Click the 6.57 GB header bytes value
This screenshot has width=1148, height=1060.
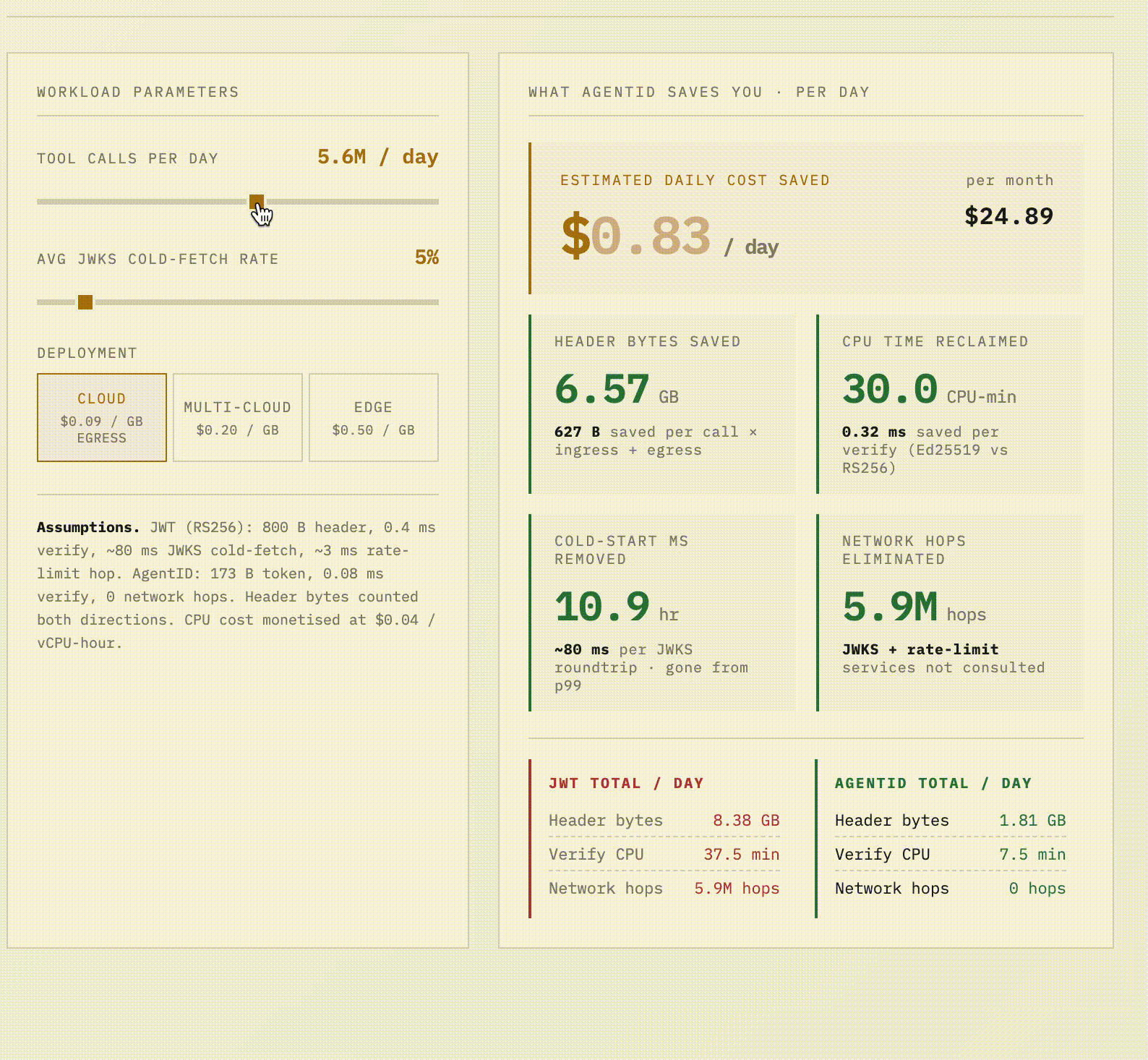[x=617, y=389]
